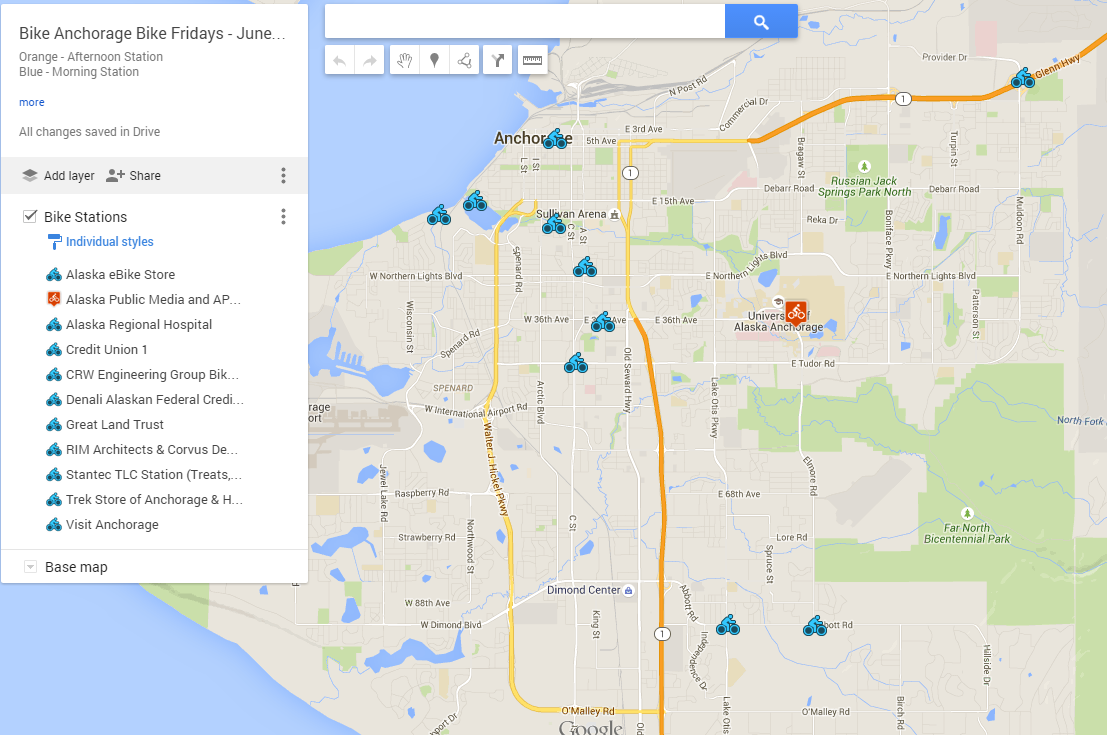Select Stantec TLC Station item
The height and width of the screenshot is (735, 1107).
tap(154, 474)
